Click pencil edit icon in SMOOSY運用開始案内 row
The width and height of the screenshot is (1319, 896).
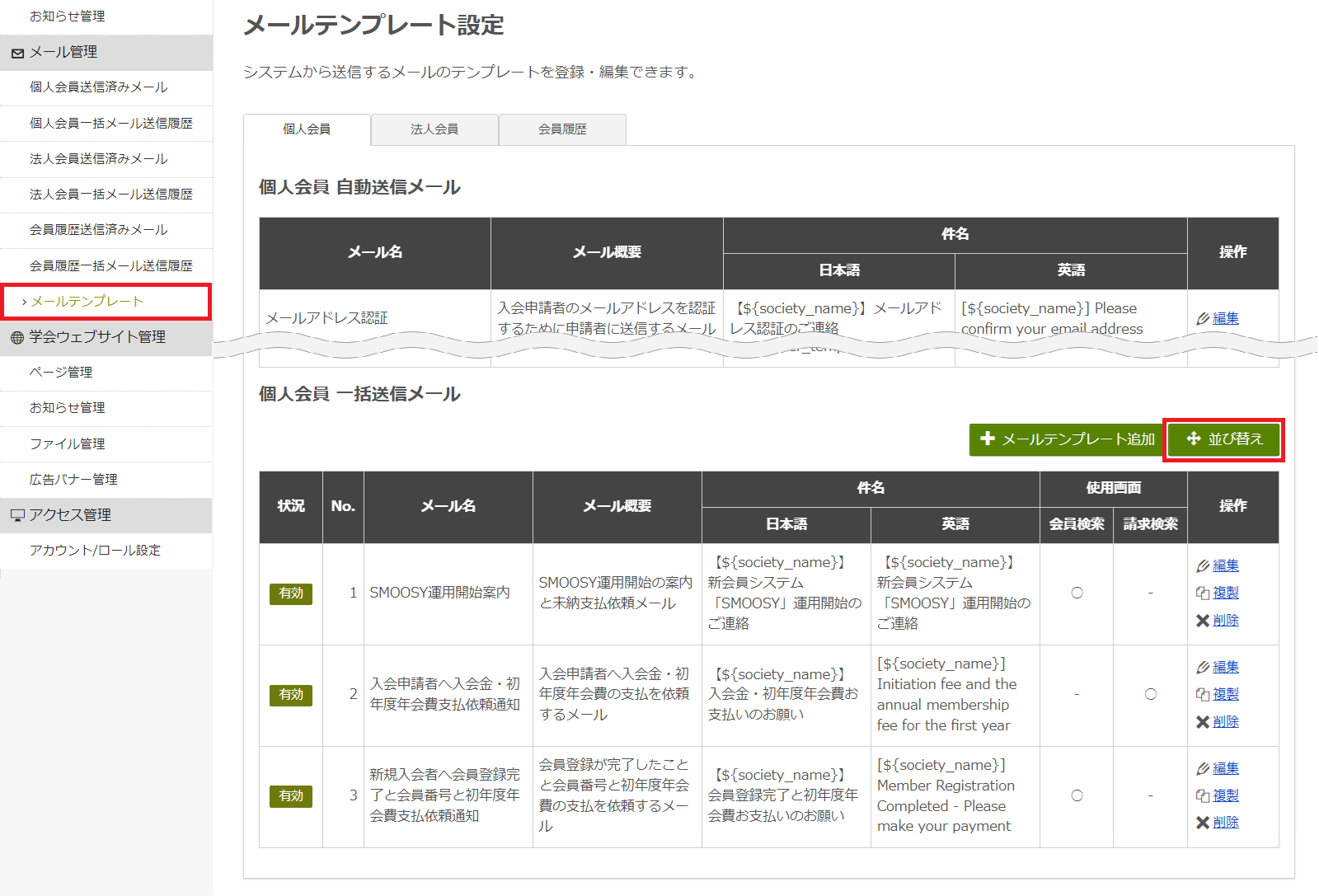[x=1203, y=565]
